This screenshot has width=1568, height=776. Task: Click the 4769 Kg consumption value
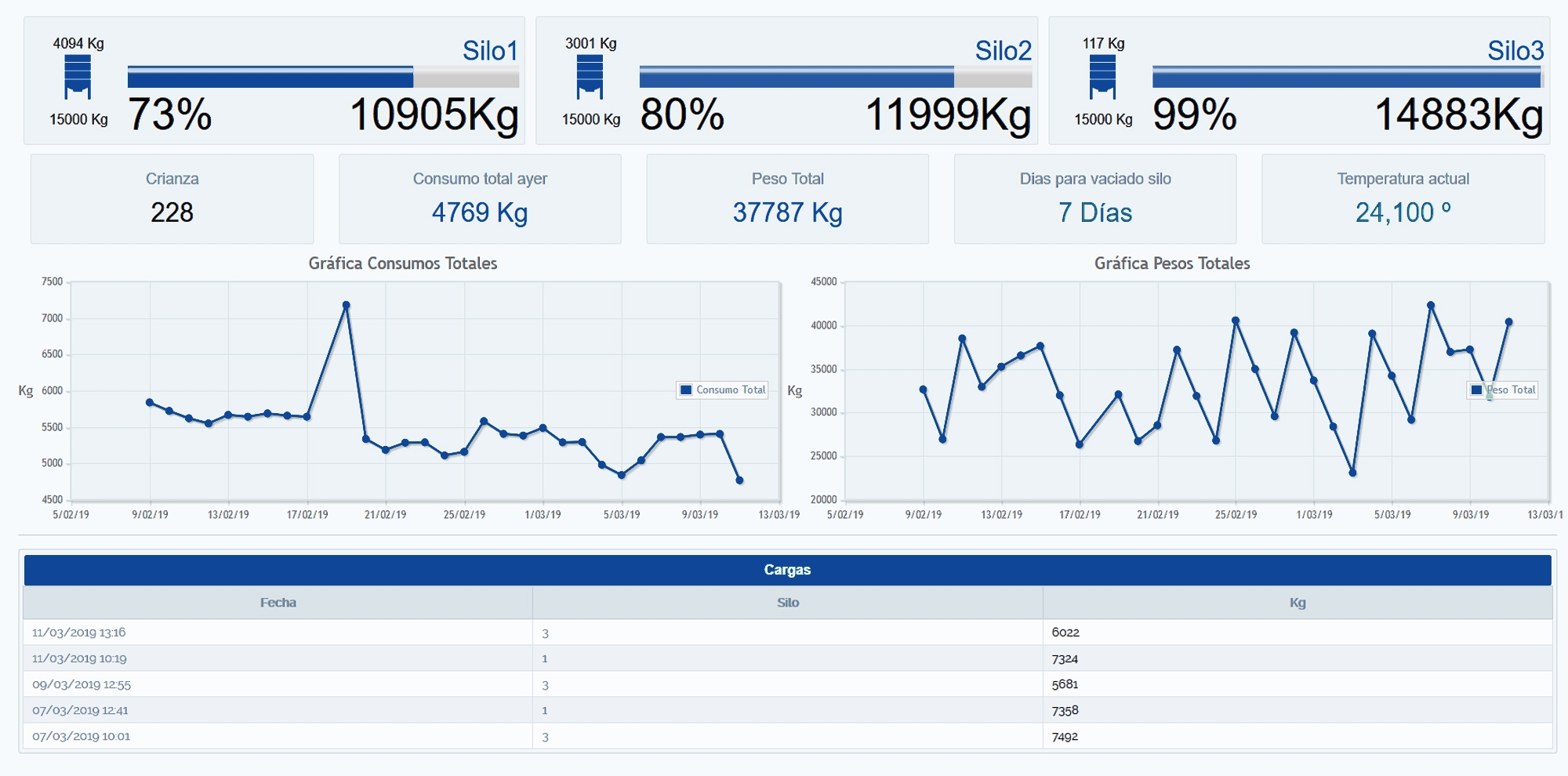[x=480, y=212]
